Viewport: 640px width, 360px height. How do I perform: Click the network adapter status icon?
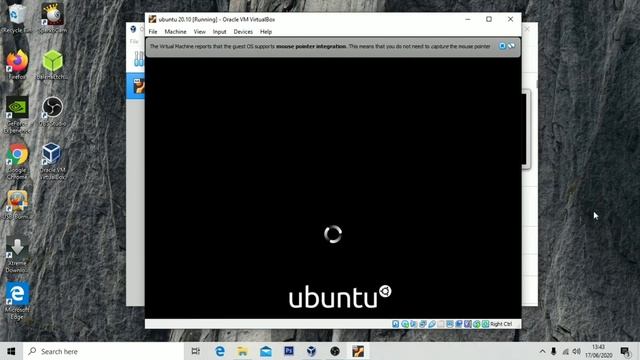coord(423,324)
